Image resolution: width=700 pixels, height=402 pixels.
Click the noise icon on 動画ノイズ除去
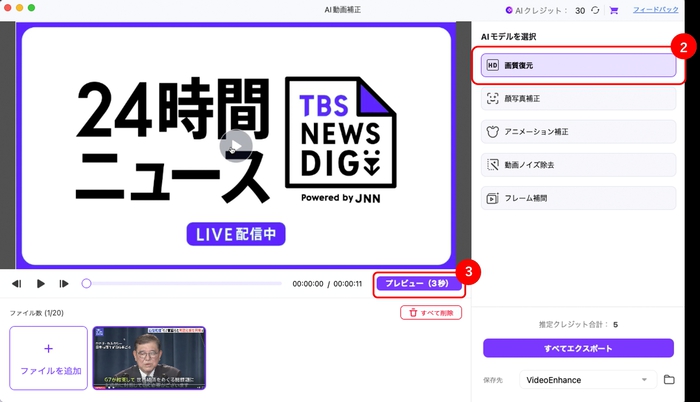coord(492,165)
